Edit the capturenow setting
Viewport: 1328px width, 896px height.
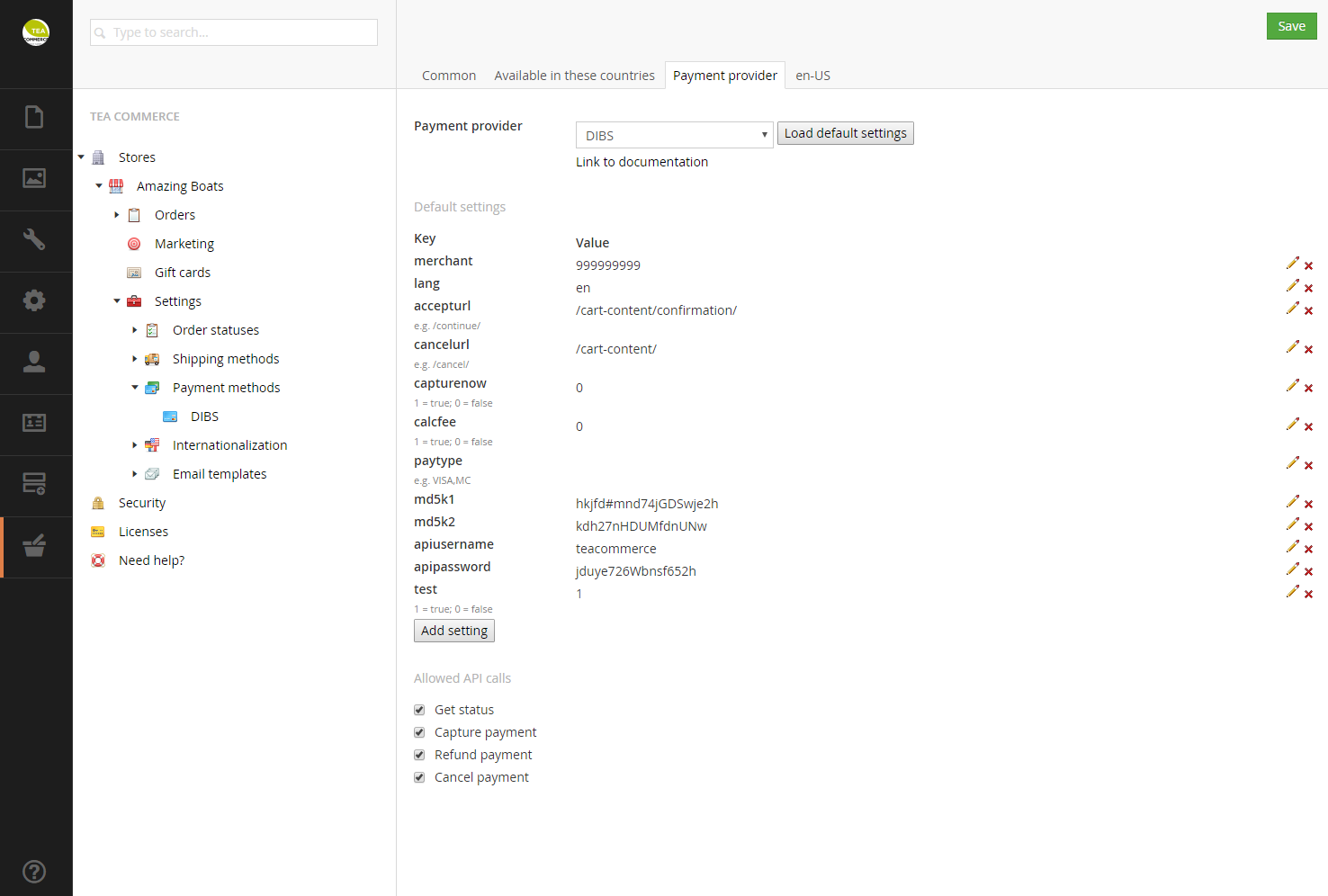click(x=1292, y=386)
